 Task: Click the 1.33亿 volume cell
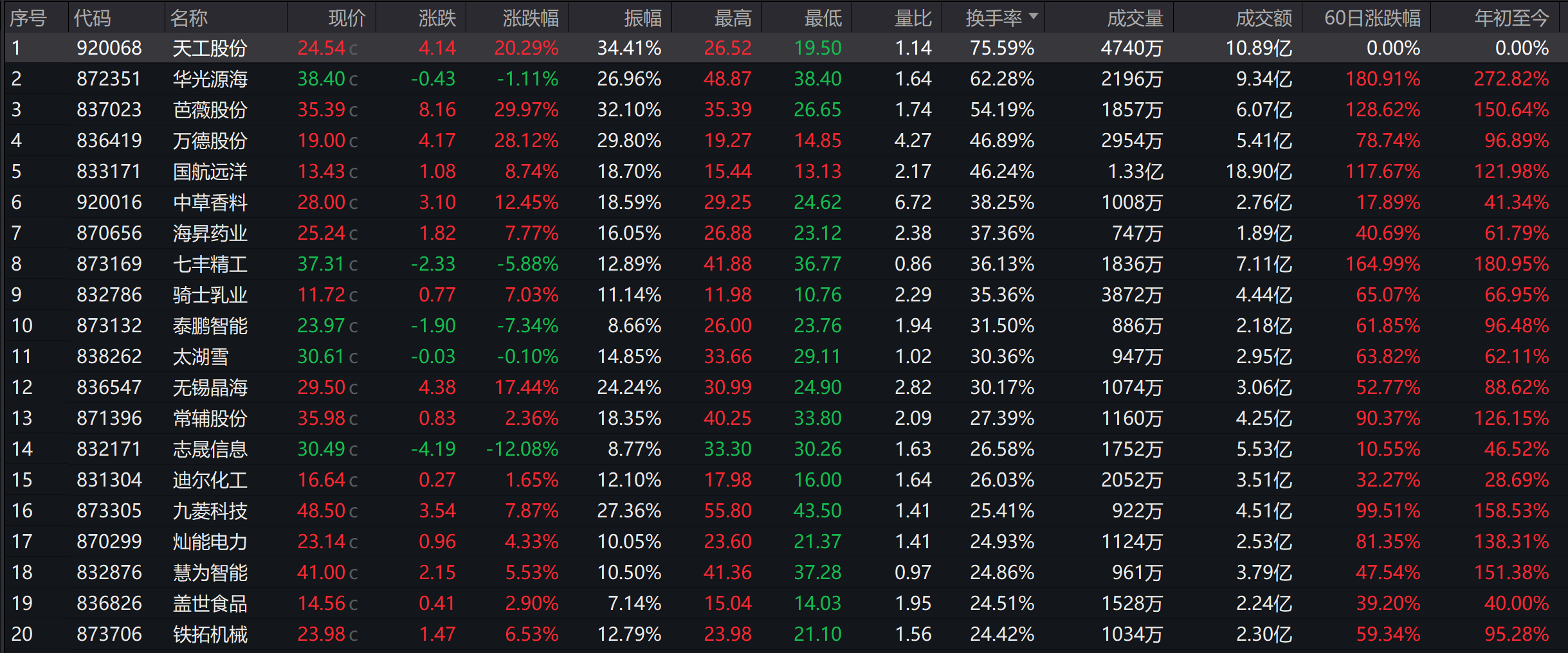(1136, 172)
